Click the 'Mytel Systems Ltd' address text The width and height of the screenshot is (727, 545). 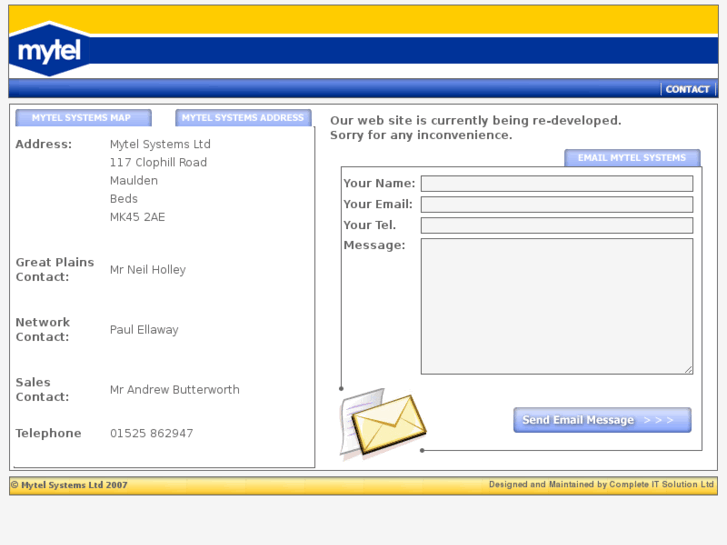(160, 144)
